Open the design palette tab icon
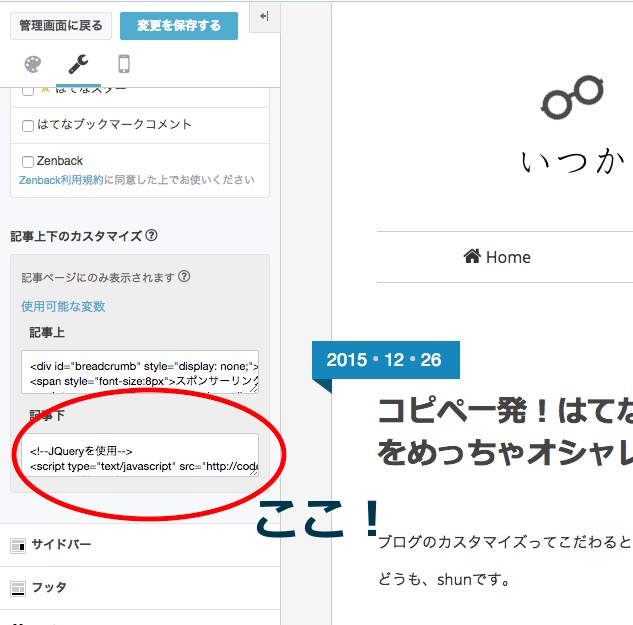This screenshot has width=633, height=625. tap(33, 64)
